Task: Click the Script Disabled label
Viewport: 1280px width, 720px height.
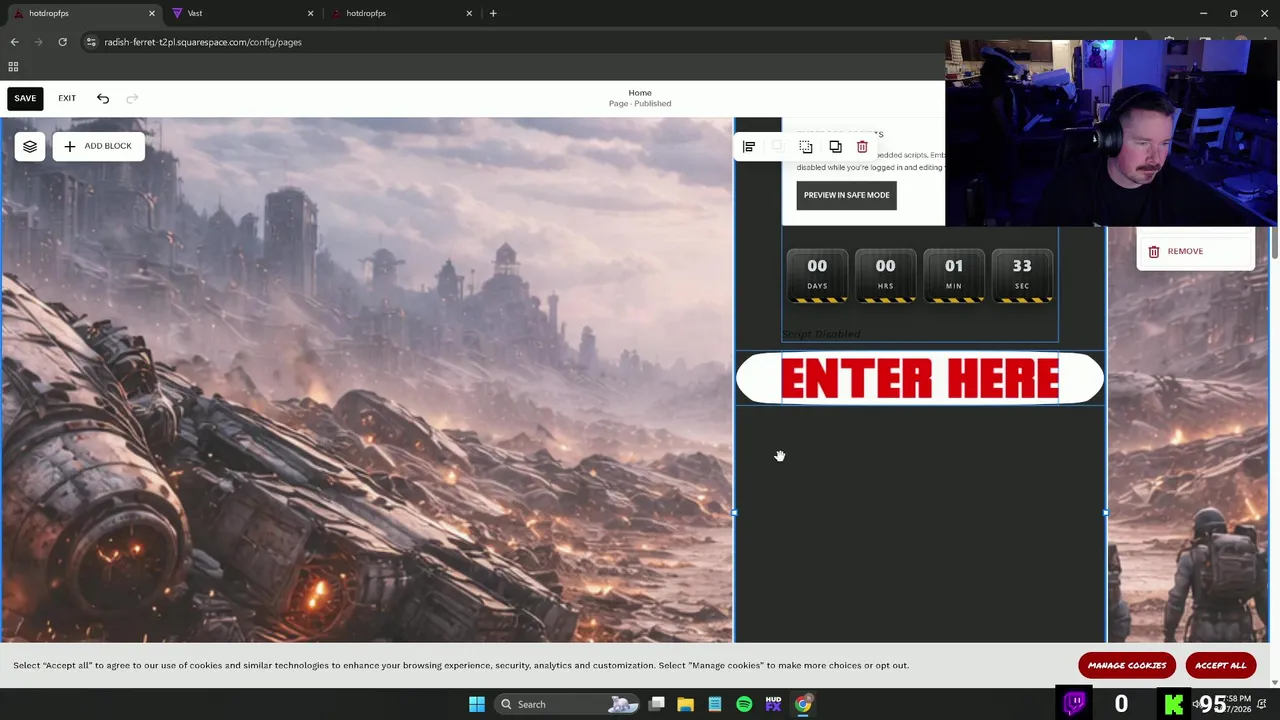Action: click(821, 334)
